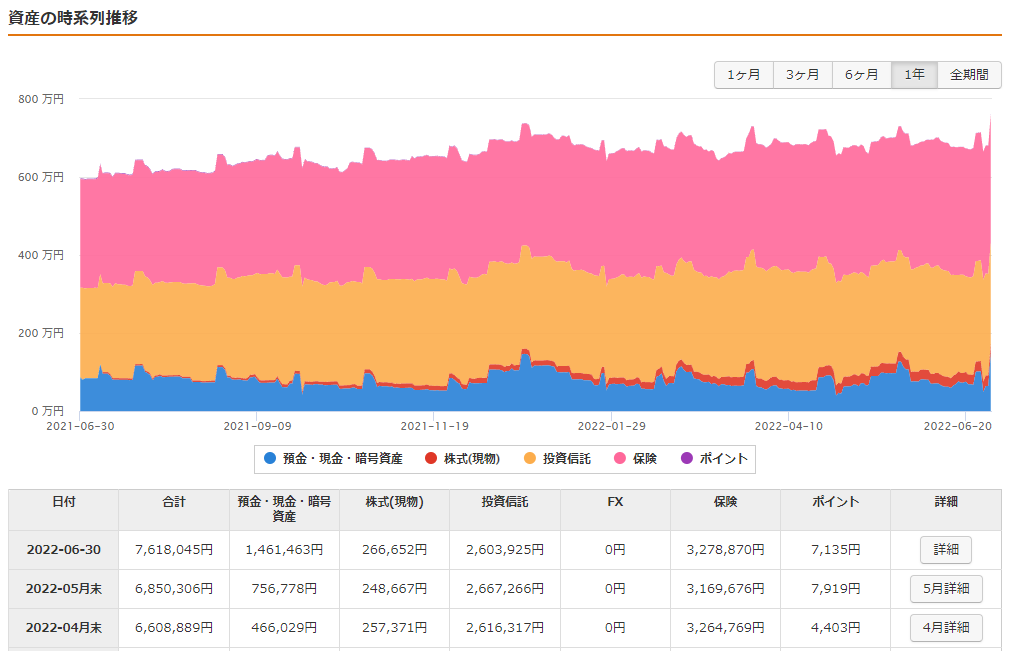Click the 2022-01-29 x-axis date label
The image size is (1009, 651).
(612, 425)
